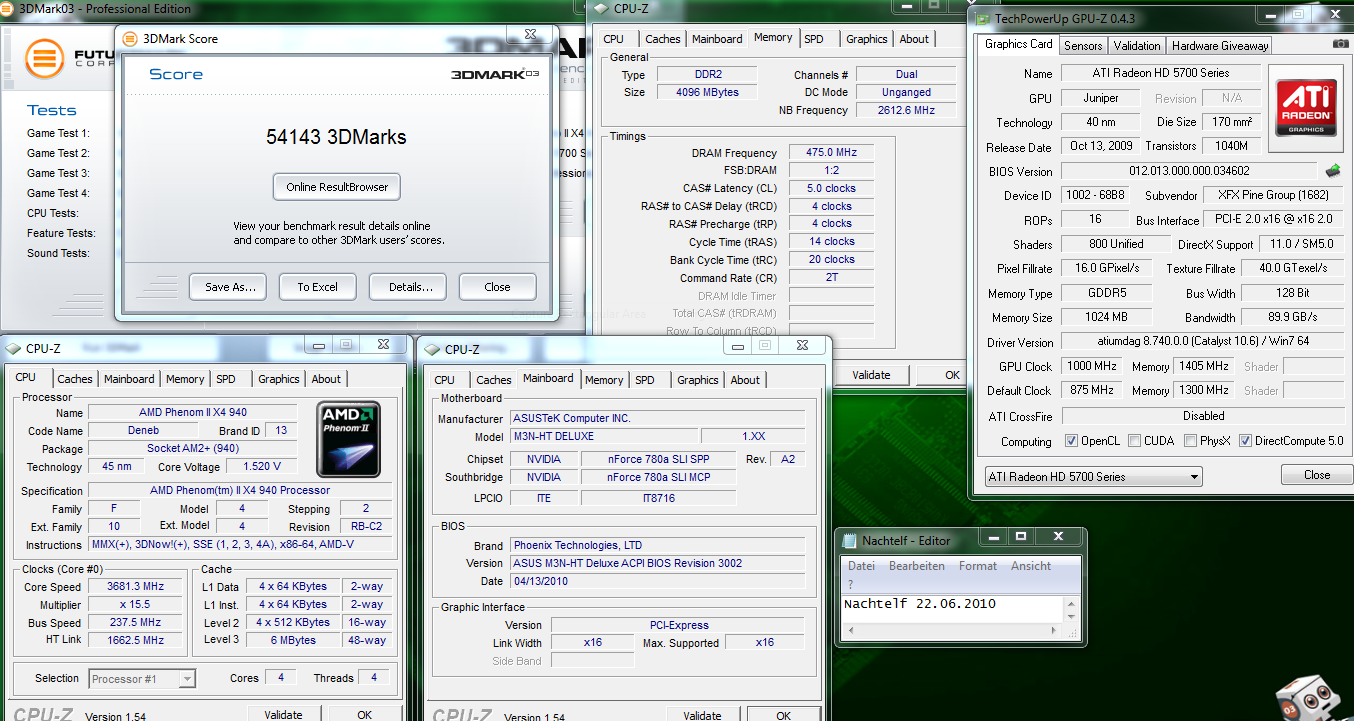This screenshot has height=721, width=1354.
Task: Switch to Validation tab in GPU-Z
Action: coord(1137,45)
